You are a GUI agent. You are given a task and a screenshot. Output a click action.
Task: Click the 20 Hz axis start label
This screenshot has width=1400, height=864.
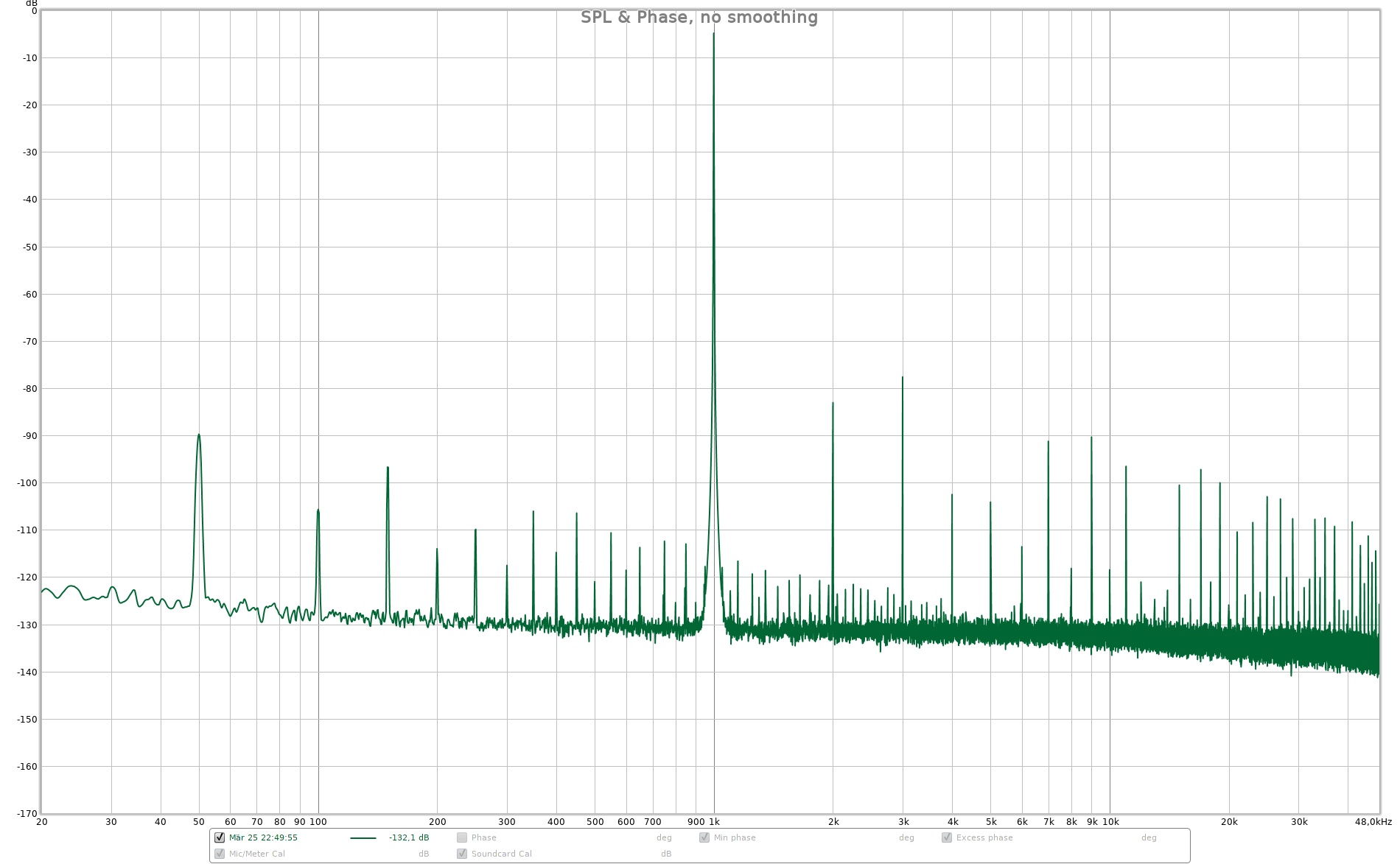41,821
